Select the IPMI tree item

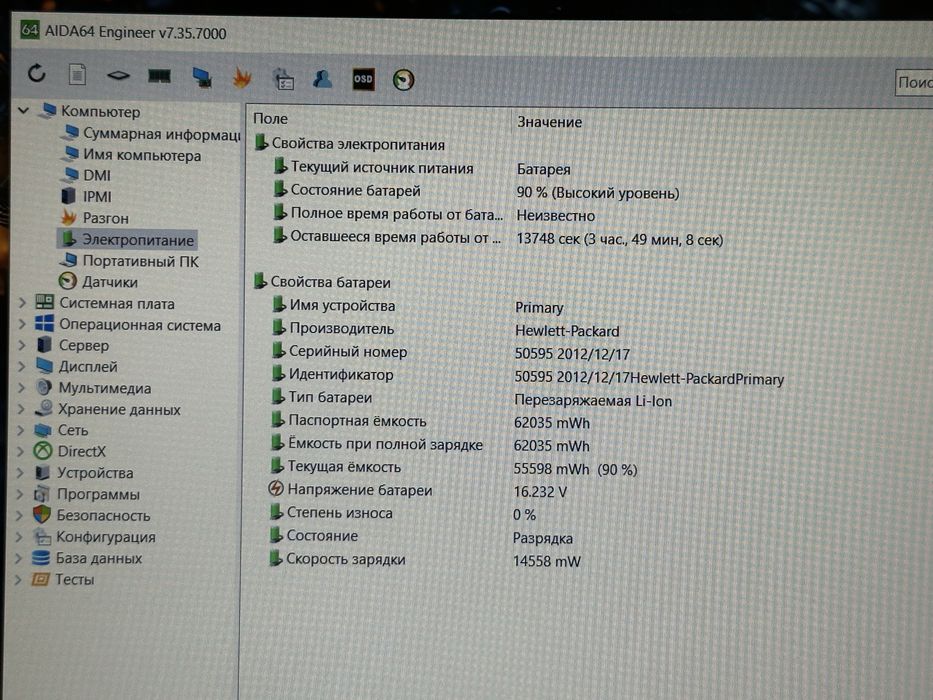[86, 196]
